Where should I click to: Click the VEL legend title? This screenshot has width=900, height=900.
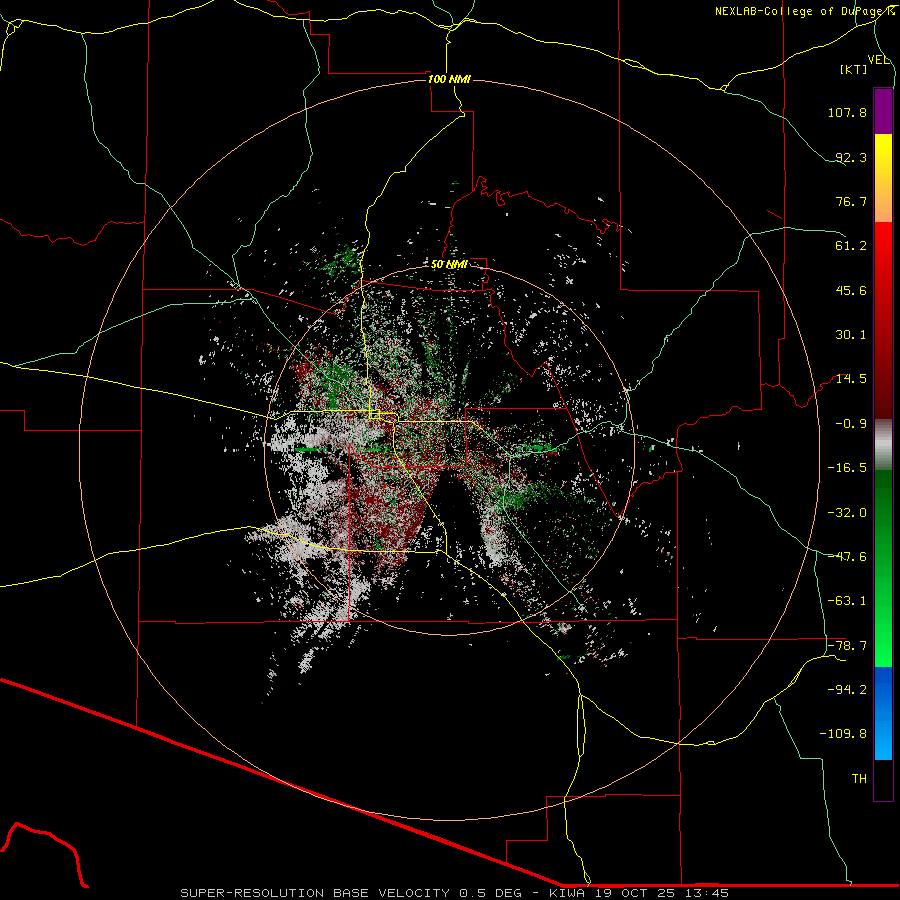pos(878,60)
